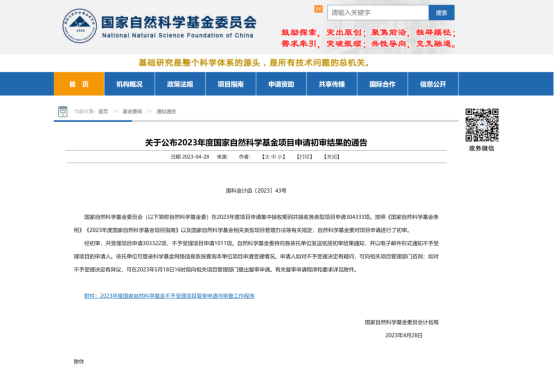Click the 【打印】 print link

click(305, 157)
